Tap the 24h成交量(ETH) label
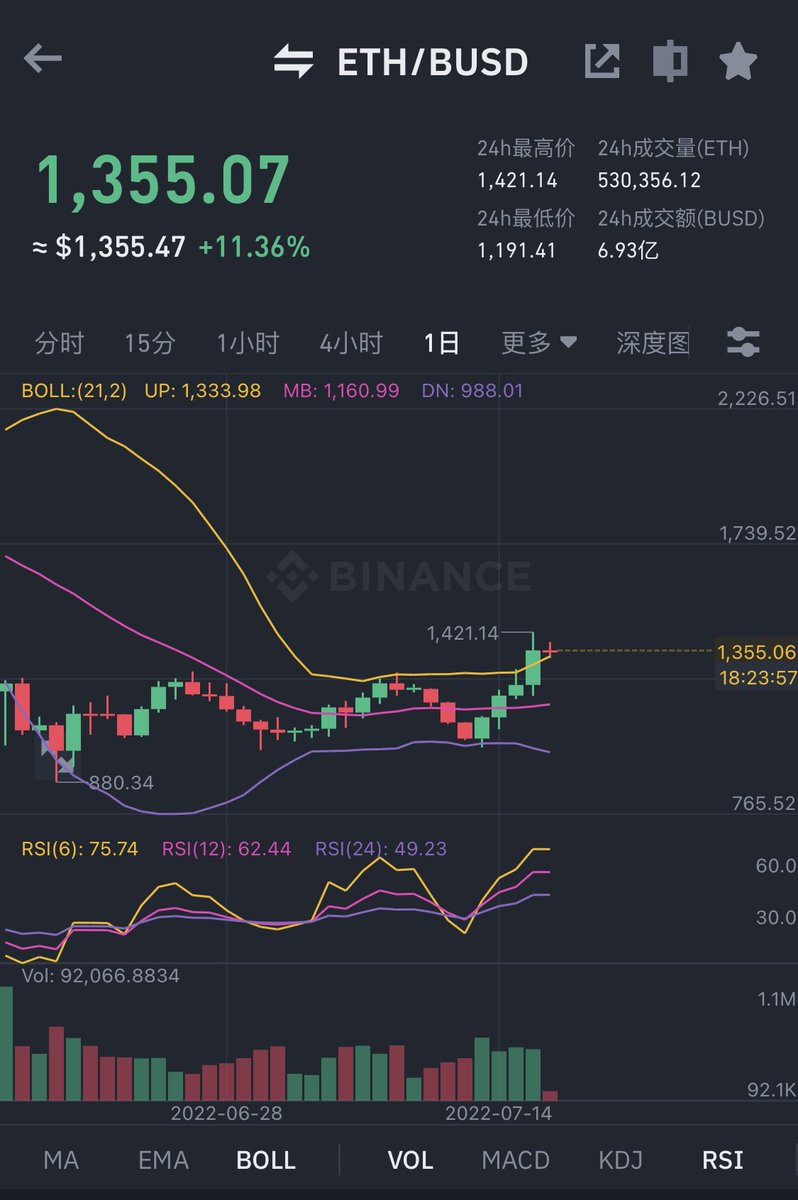 pos(673,148)
